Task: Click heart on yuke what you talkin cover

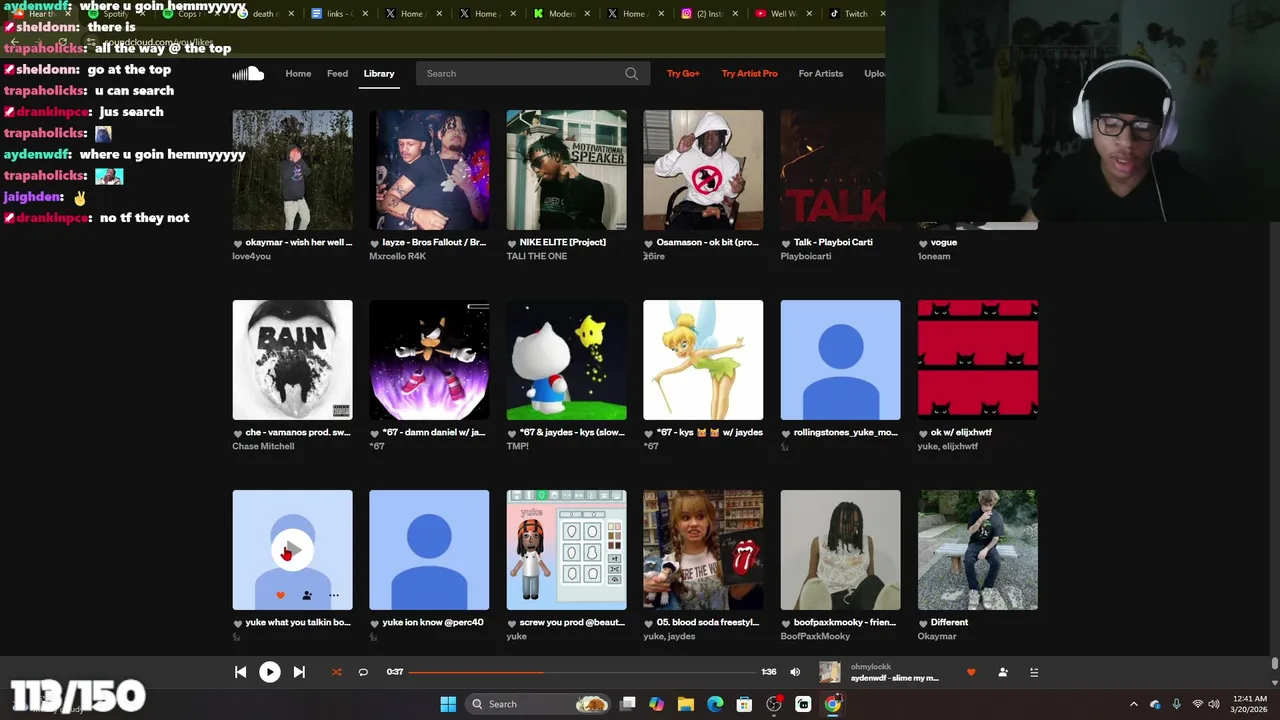Action: coord(280,595)
